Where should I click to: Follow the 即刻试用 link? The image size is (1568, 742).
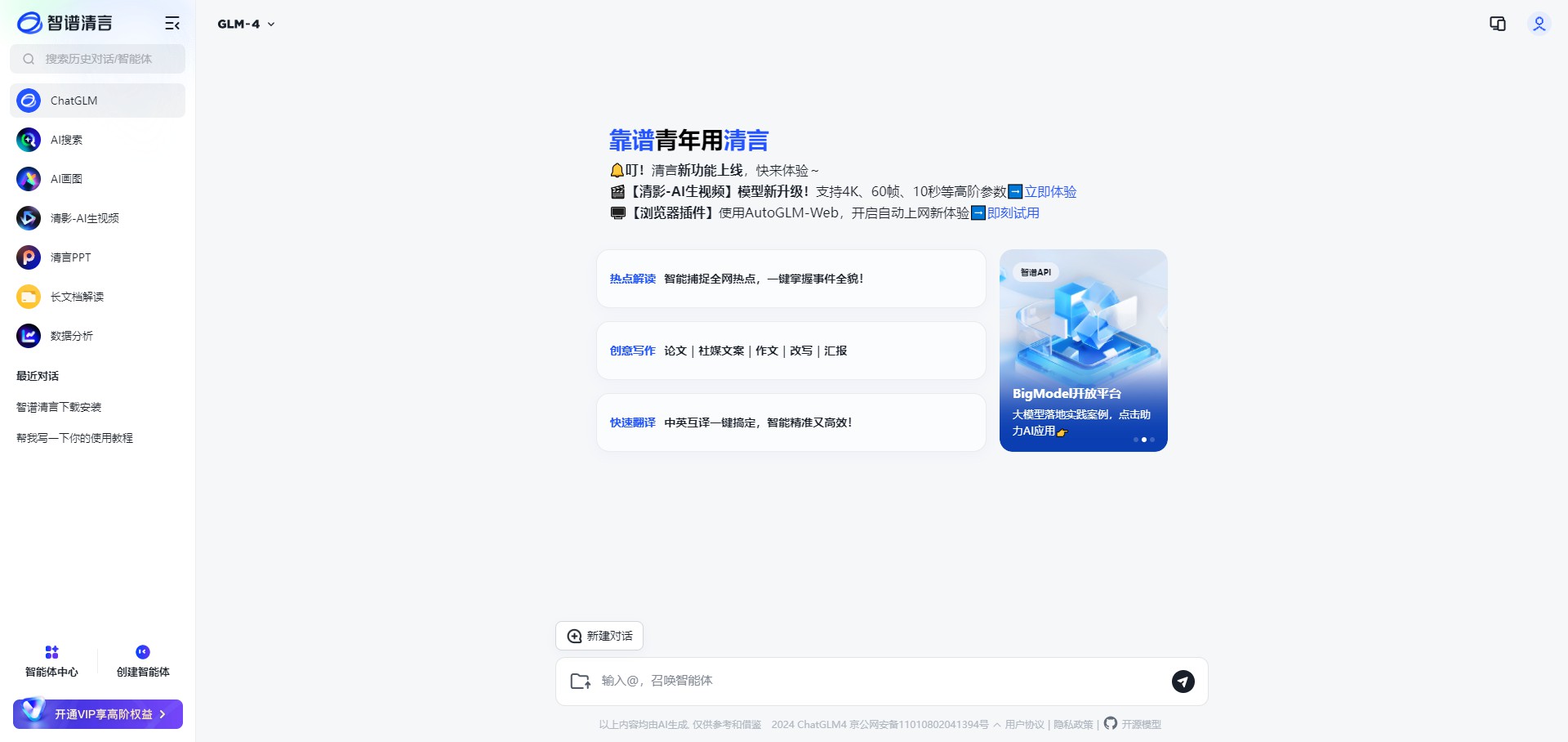1013,213
